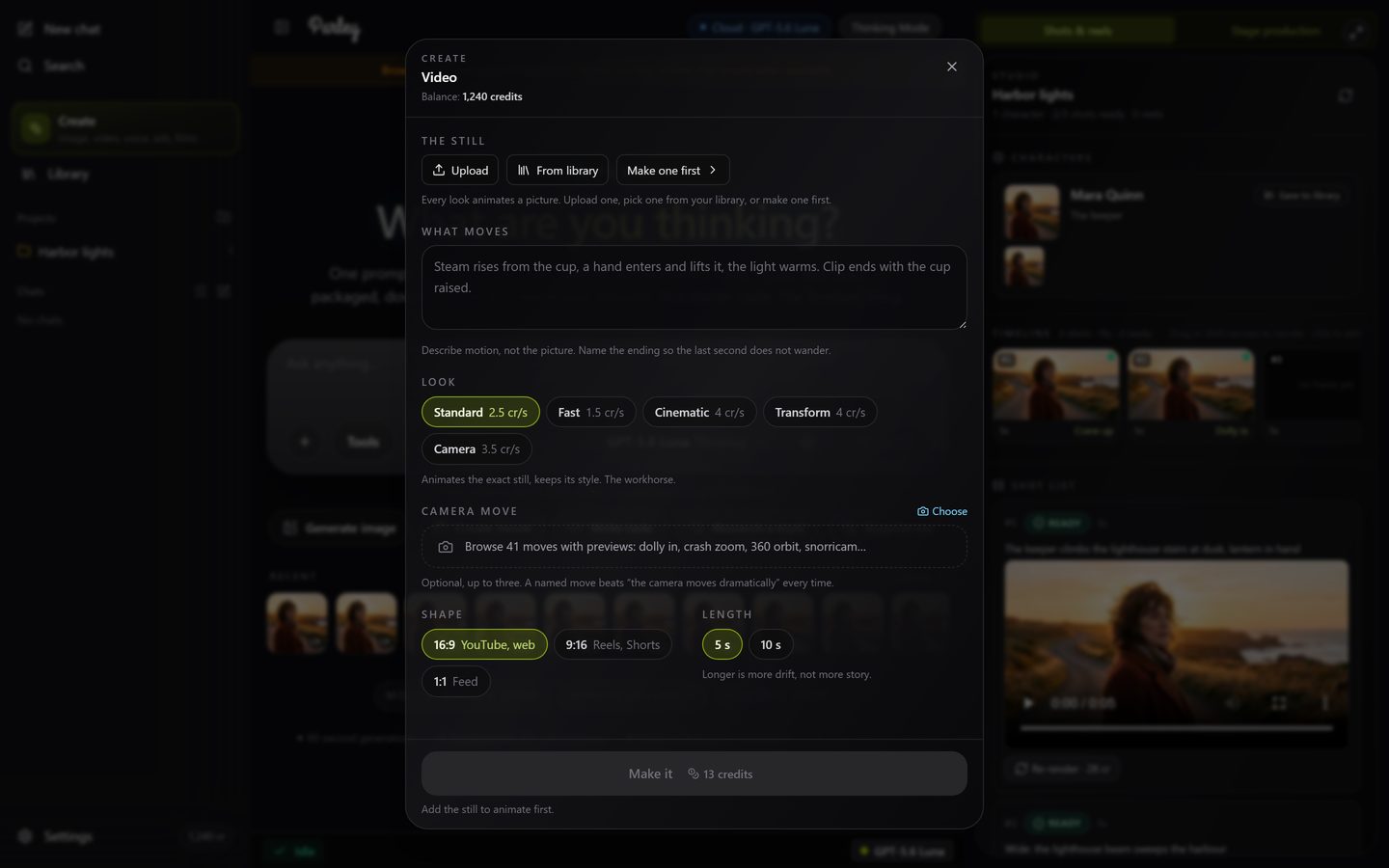Open the Browse 41 moves picker
This screenshot has width=1389, height=868.
[694, 546]
